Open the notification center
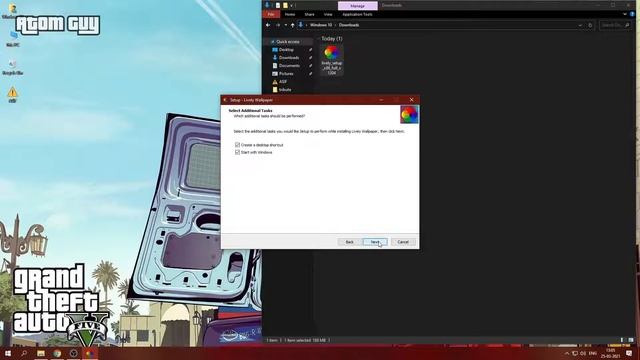 pyautogui.click(x=629, y=353)
